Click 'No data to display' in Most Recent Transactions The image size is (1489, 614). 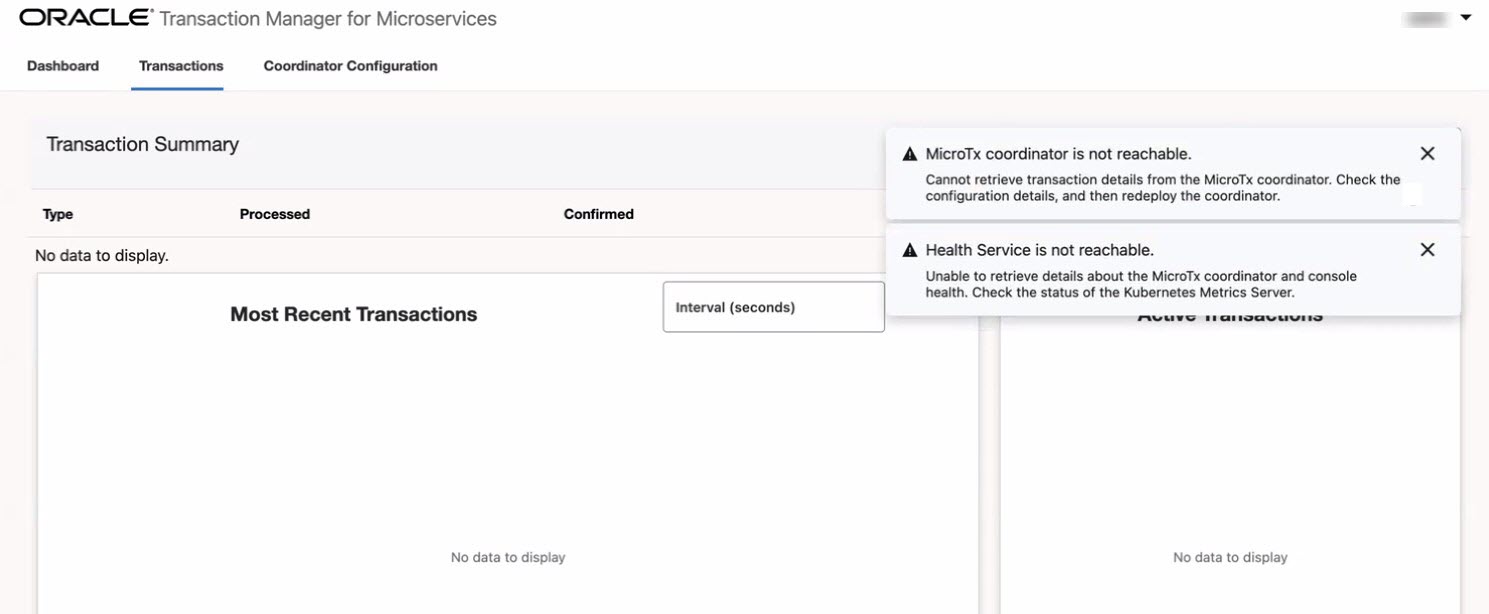[x=508, y=557]
